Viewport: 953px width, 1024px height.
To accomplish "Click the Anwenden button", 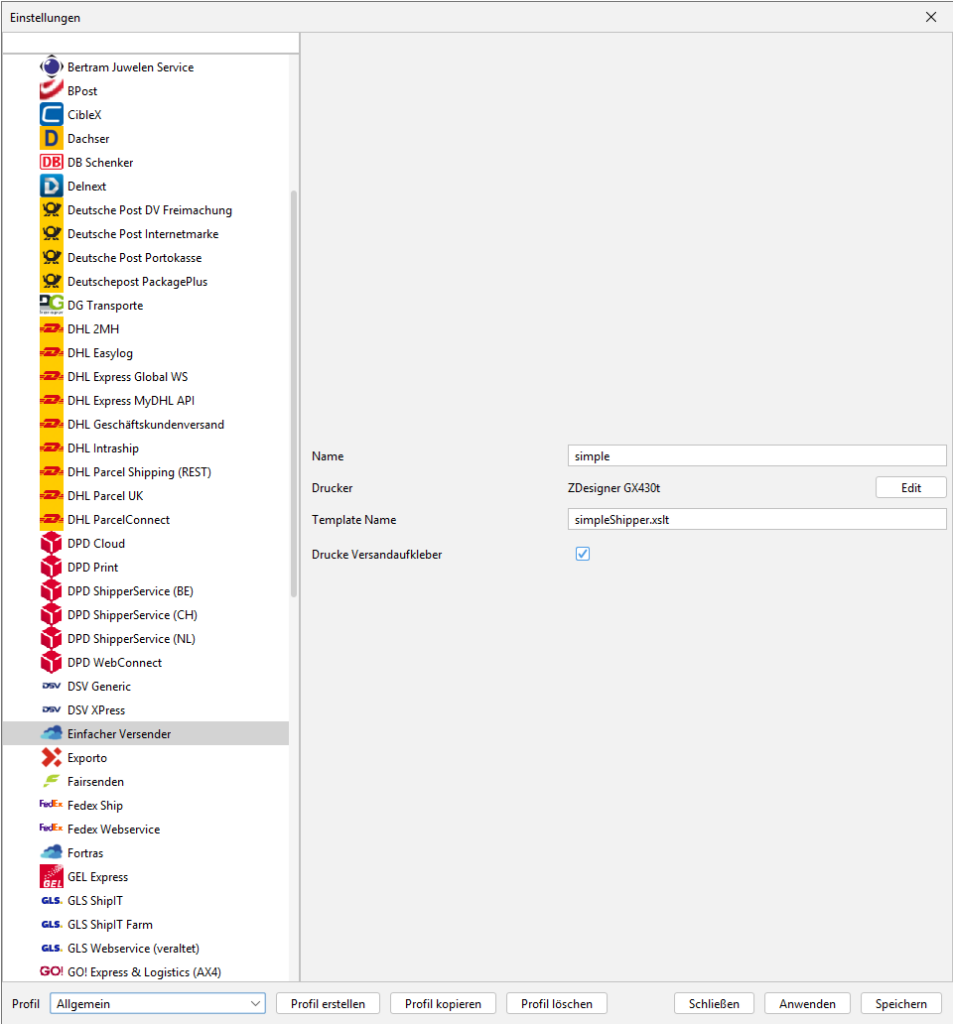I will pos(807,1004).
